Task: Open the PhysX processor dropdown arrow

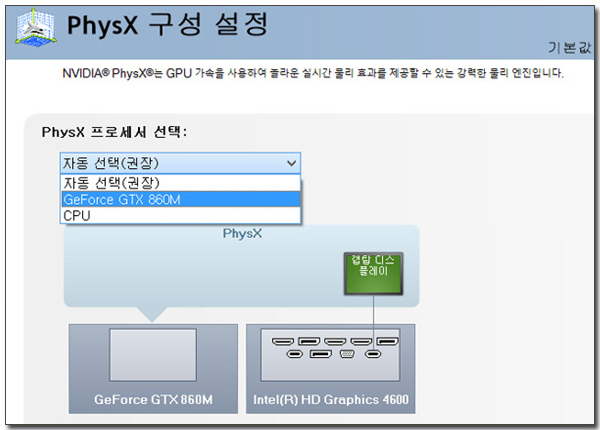Action: click(291, 163)
